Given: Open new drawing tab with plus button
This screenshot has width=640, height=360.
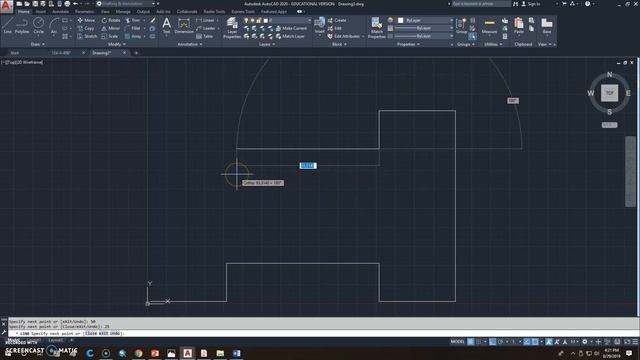Looking at the screenshot, I should (x=136, y=53).
